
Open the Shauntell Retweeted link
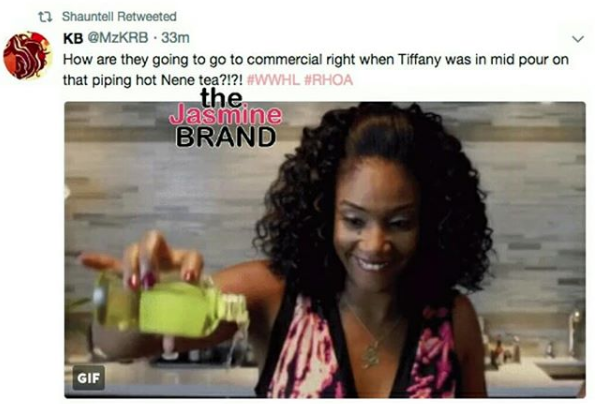[x=119, y=16]
